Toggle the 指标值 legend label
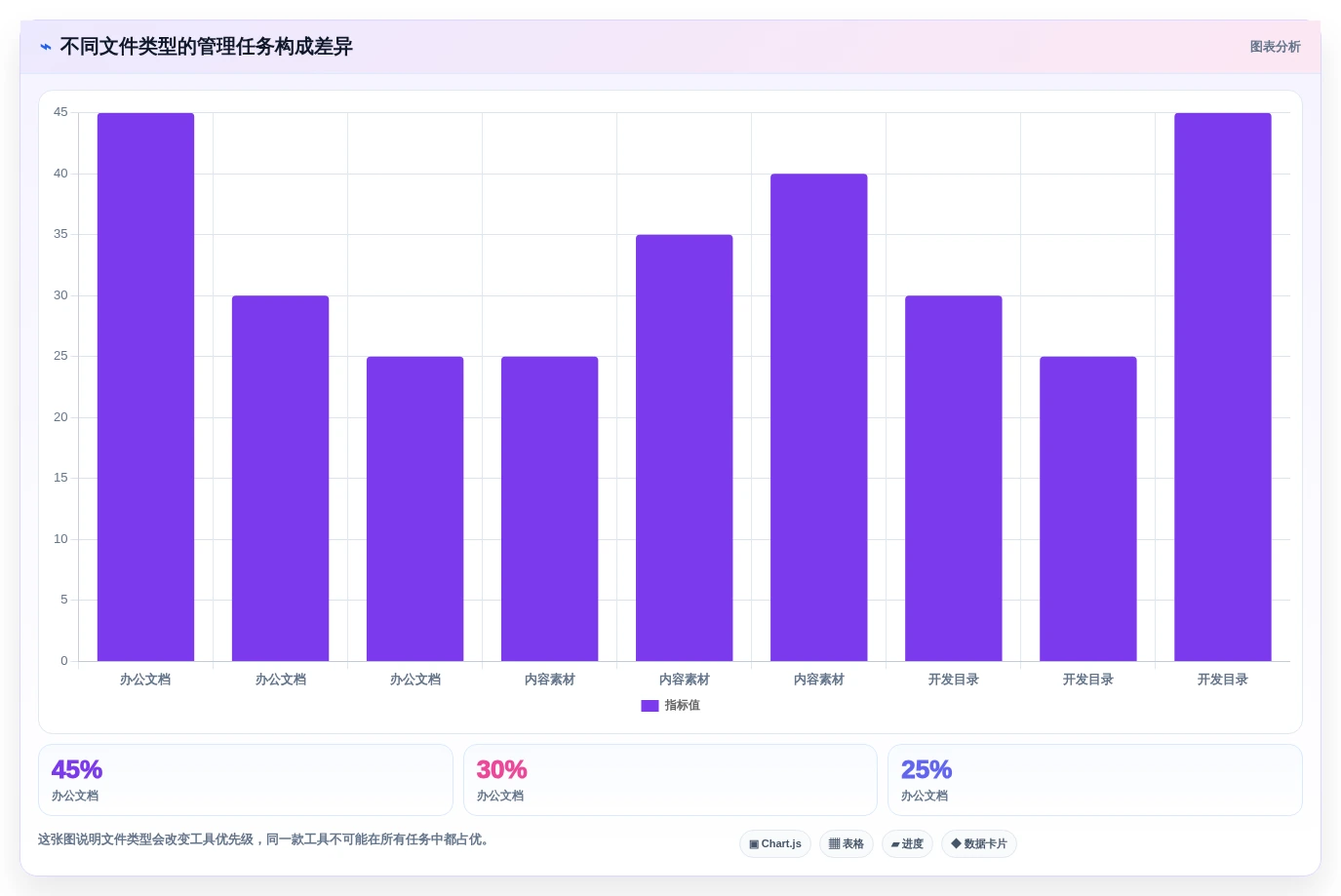This screenshot has height=896, width=1341. click(x=683, y=706)
